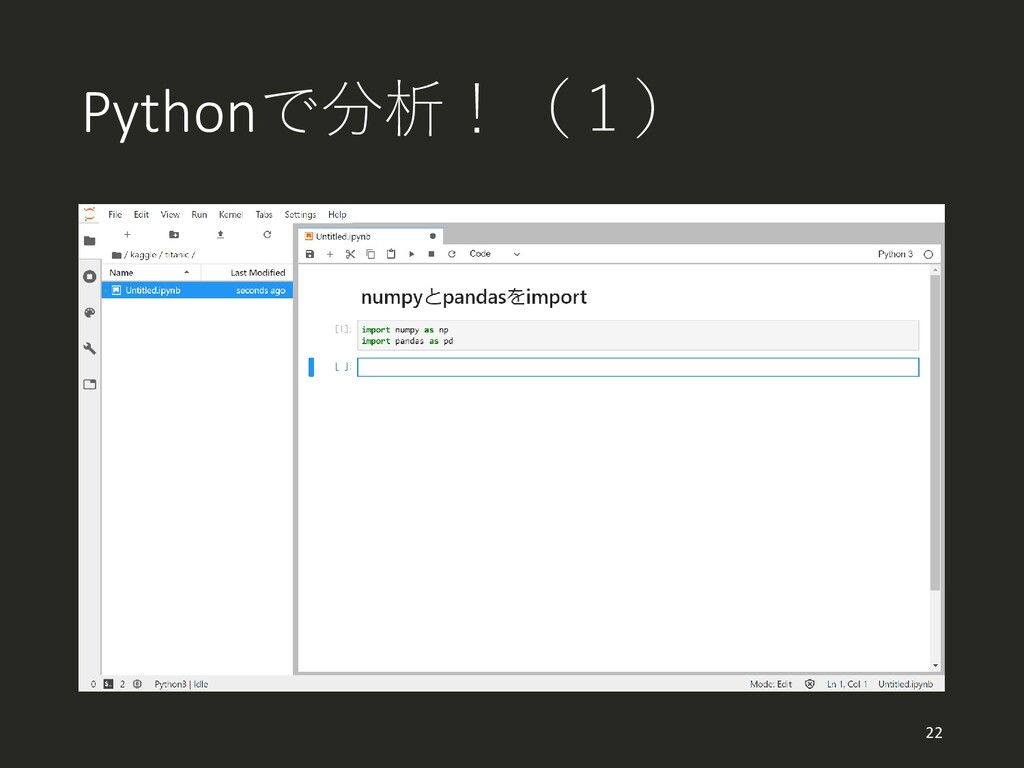Open the Kernel menu
This screenshot has width=1024, height=768.
(231, 214)
